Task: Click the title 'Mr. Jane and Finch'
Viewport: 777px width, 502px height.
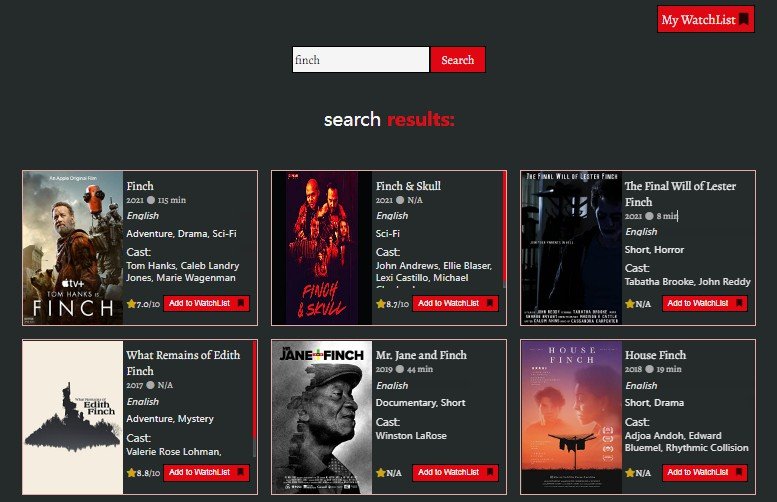Action: 421,355
